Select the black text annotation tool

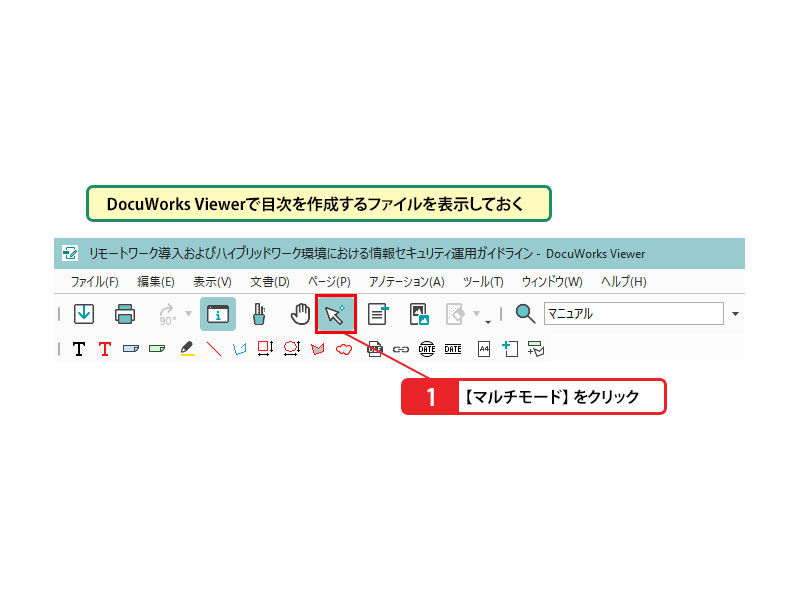79,349
